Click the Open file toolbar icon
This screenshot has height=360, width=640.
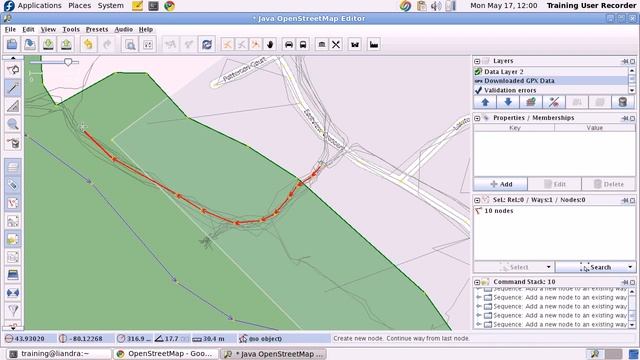click(12, 44)
